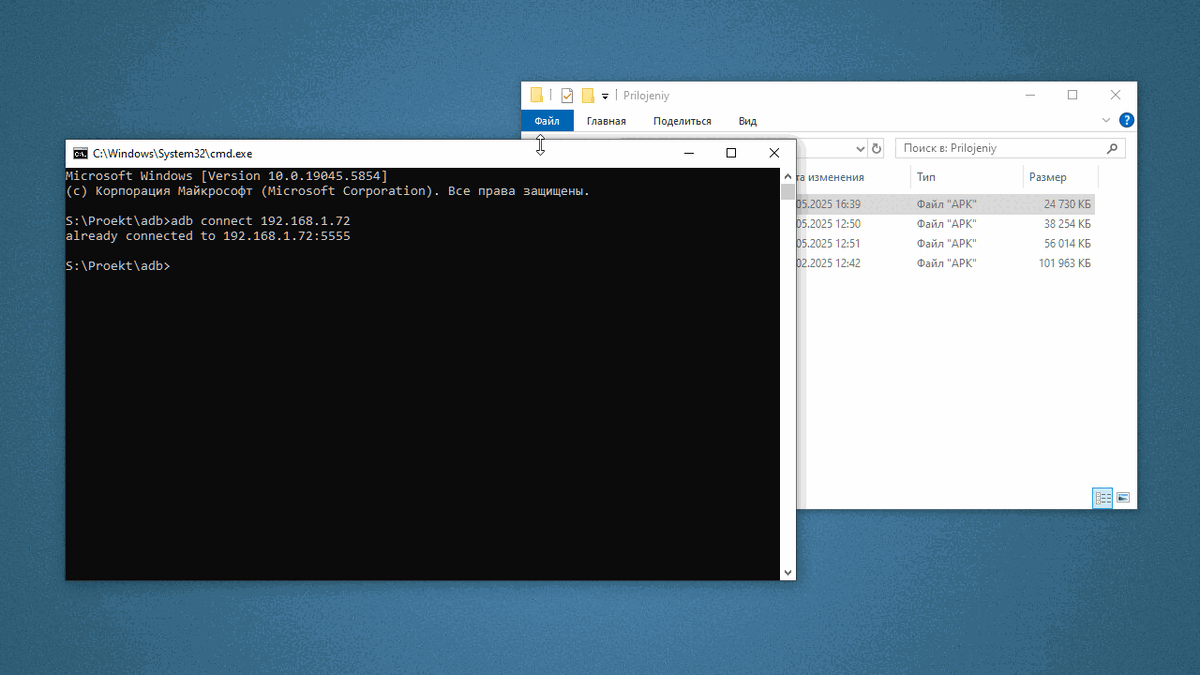Screen dimensions: 1200x675
Task: Switch Explorer to details view icon
Action: pyautogui.click(x=1103, y=497)
